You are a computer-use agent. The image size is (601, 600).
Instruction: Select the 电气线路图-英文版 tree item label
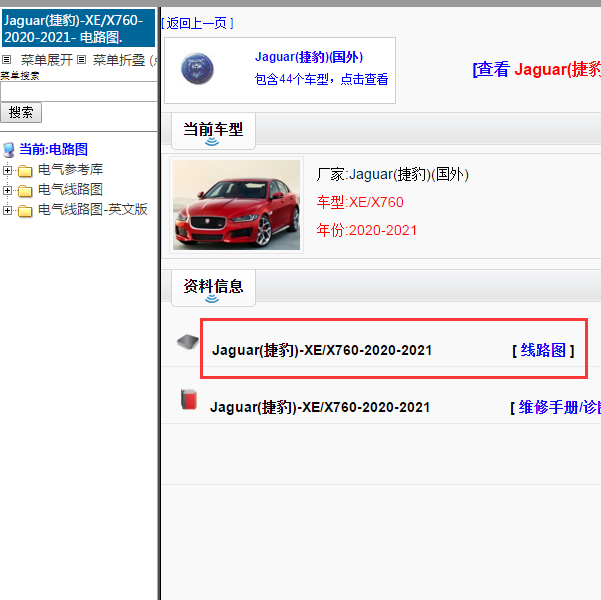coord(93,209)
